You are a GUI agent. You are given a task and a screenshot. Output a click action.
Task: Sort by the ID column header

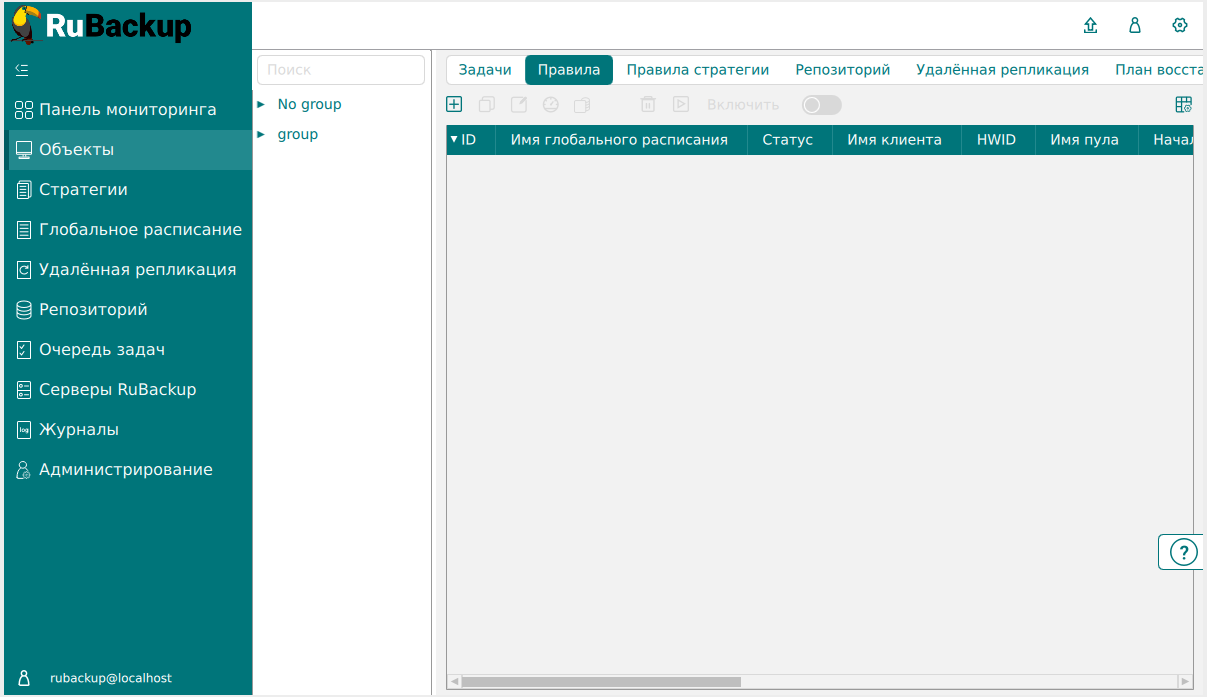click(x=468, y=140)
